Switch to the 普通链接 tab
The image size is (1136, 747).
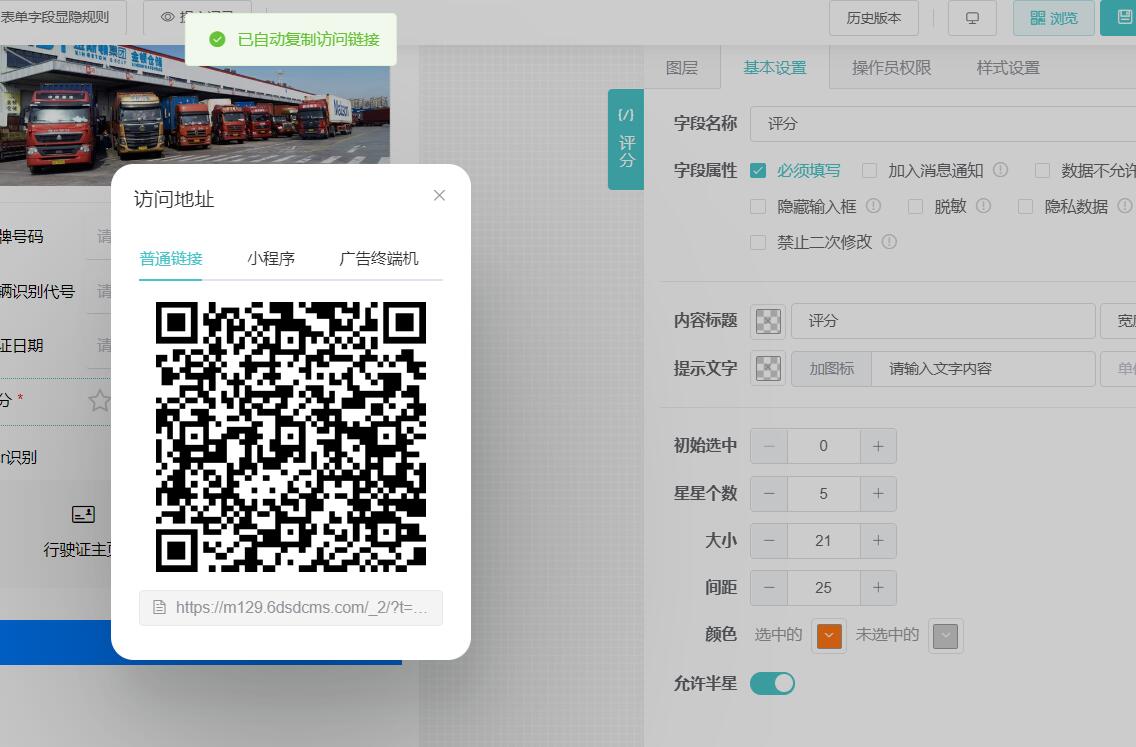pos(171,259)
